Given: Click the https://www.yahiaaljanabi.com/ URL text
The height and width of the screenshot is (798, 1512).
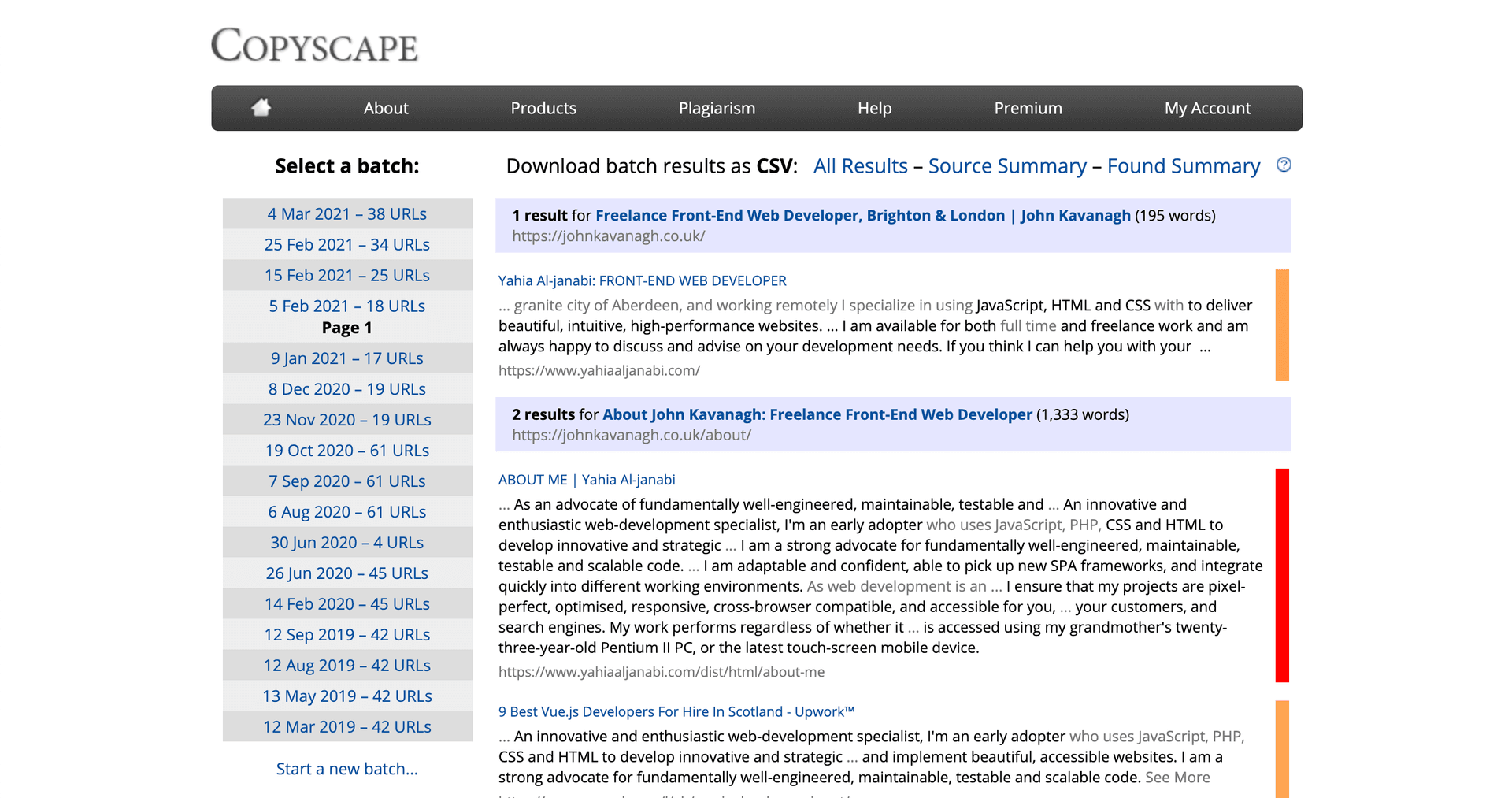Looking at the screenshot, I should point(599,370).
